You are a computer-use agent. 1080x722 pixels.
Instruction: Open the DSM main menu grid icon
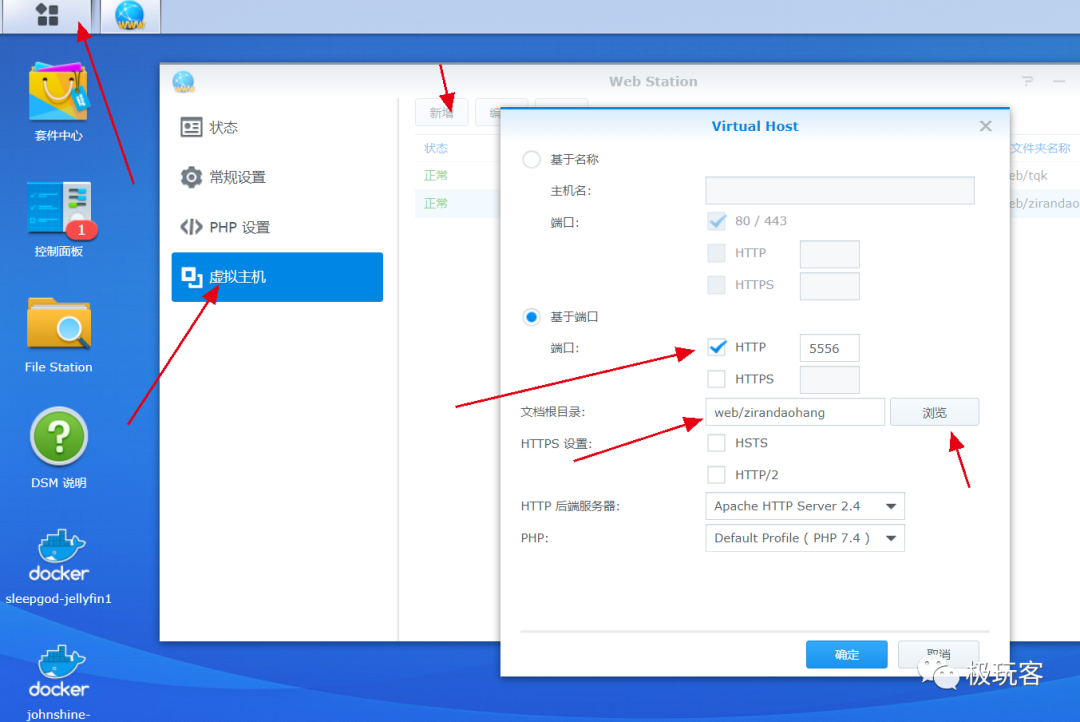[47, 14]
